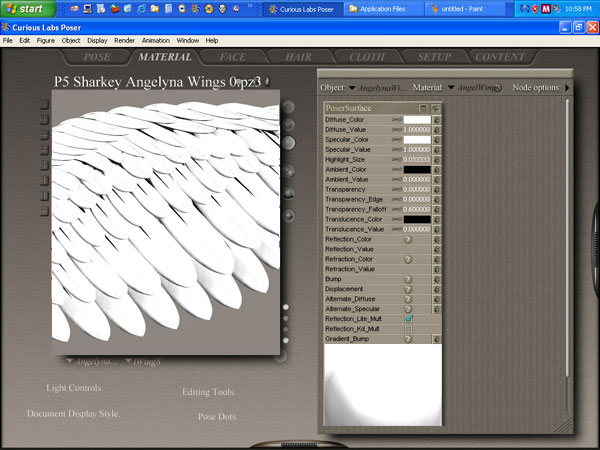The width and height of the screenshot is (600, 450).
Task: Expand the quick launch overflow chevron
Action: pos(250,6)
